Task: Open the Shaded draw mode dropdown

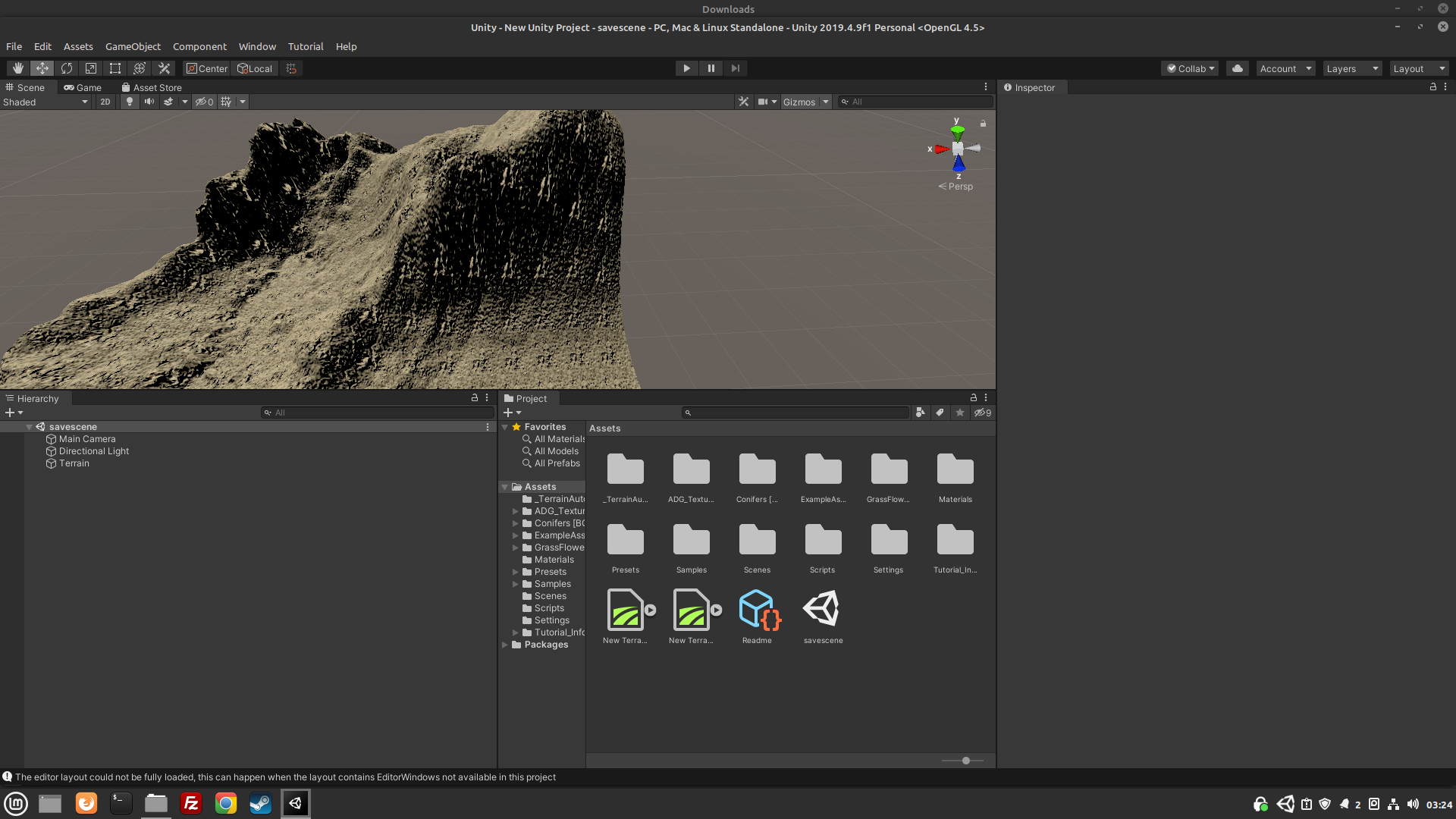Action: click(x=45, y=102)
